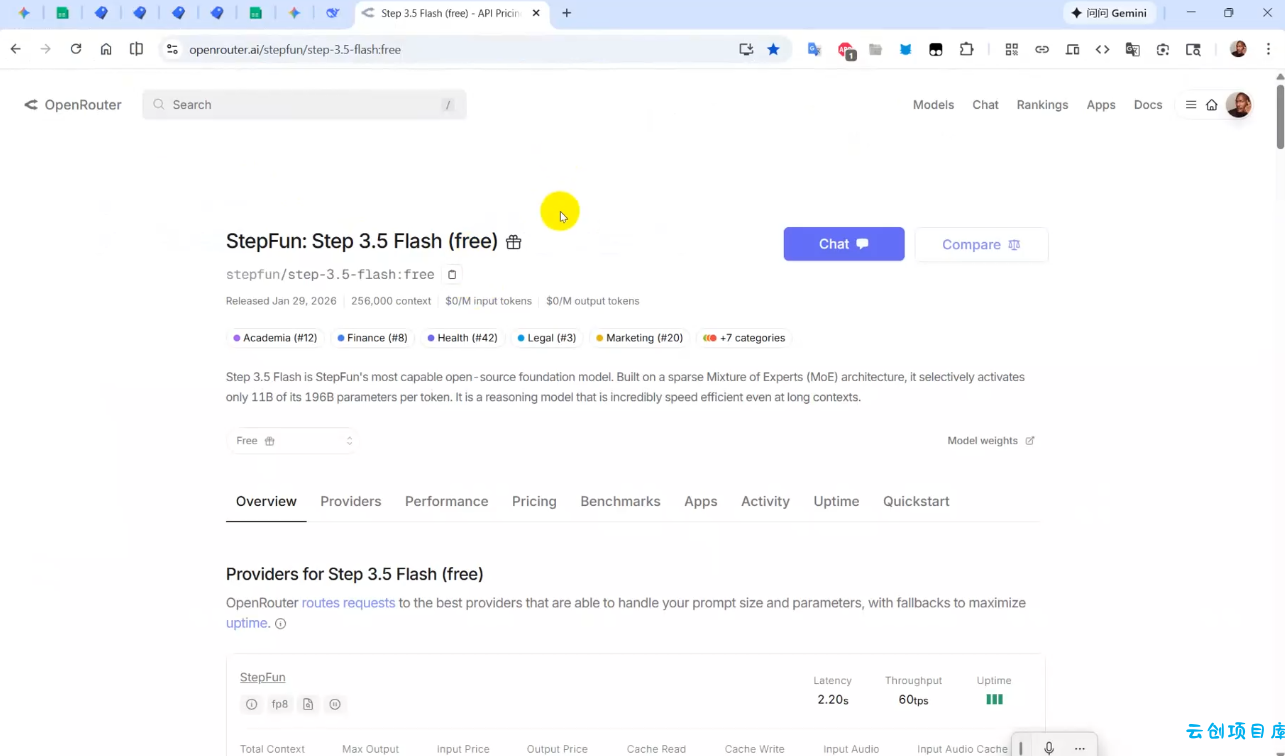The height and width of the screenshot is (756, 1285).
Task: Open the user profile avatar menu
Action: coord(1238,105)
